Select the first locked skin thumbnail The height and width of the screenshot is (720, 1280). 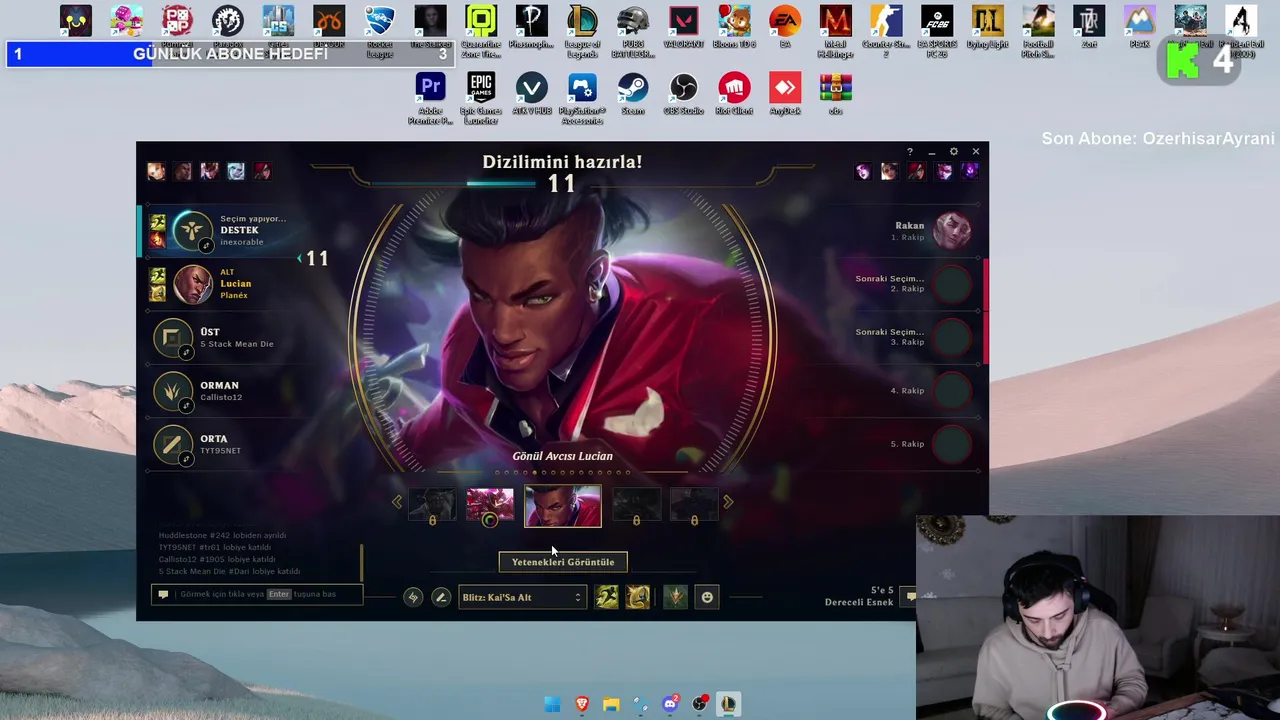(x=432, y=505)
